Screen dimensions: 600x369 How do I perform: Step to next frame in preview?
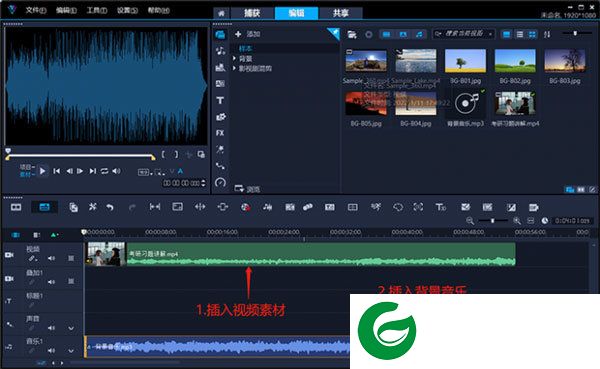pyautogui.click(x=80, y=171)
